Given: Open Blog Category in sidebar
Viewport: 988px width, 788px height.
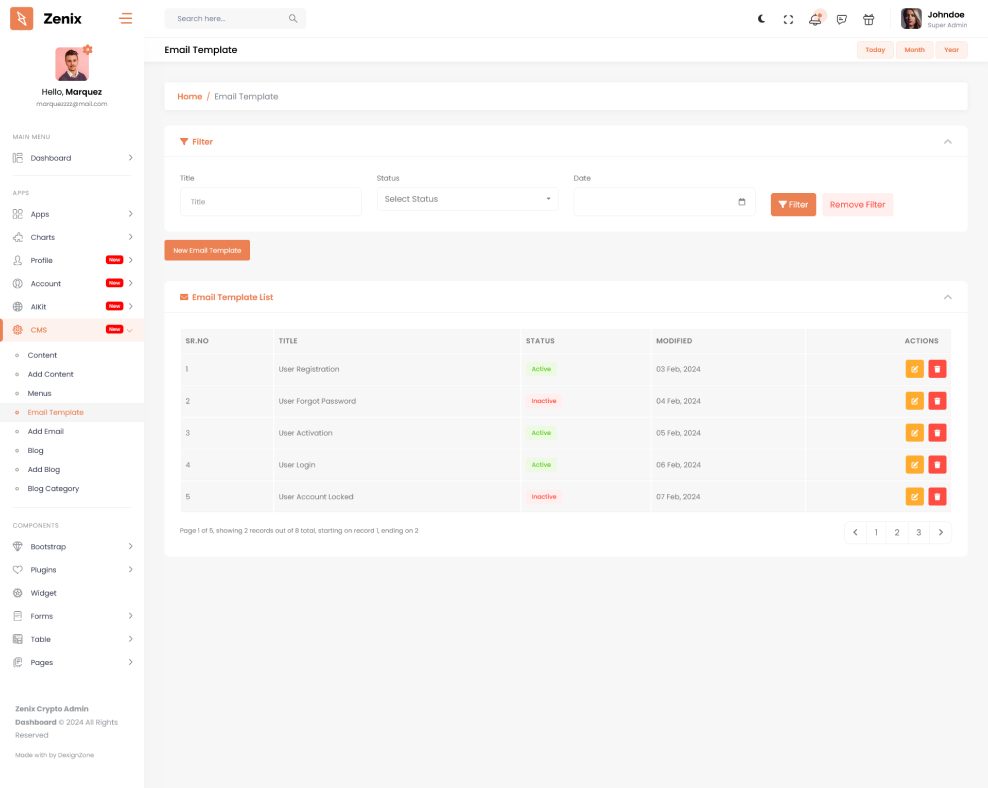Looking at the screenshot, I should click(53, 489).
